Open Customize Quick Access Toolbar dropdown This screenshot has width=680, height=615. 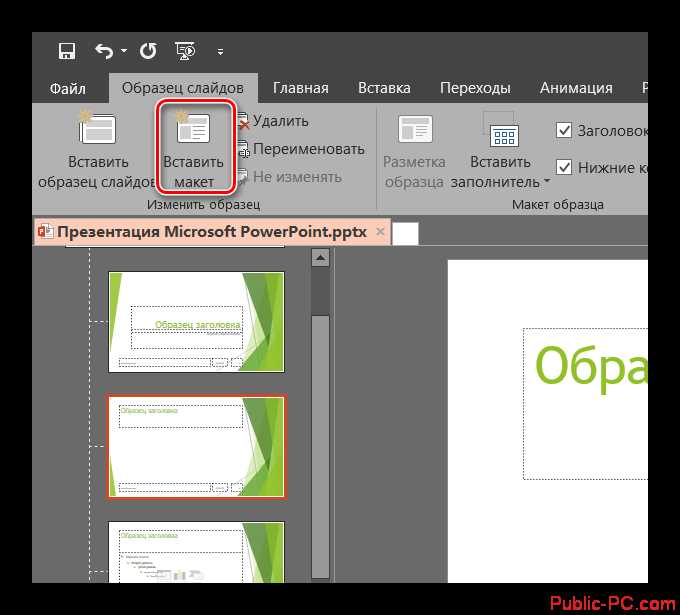[x=220, y=52]
